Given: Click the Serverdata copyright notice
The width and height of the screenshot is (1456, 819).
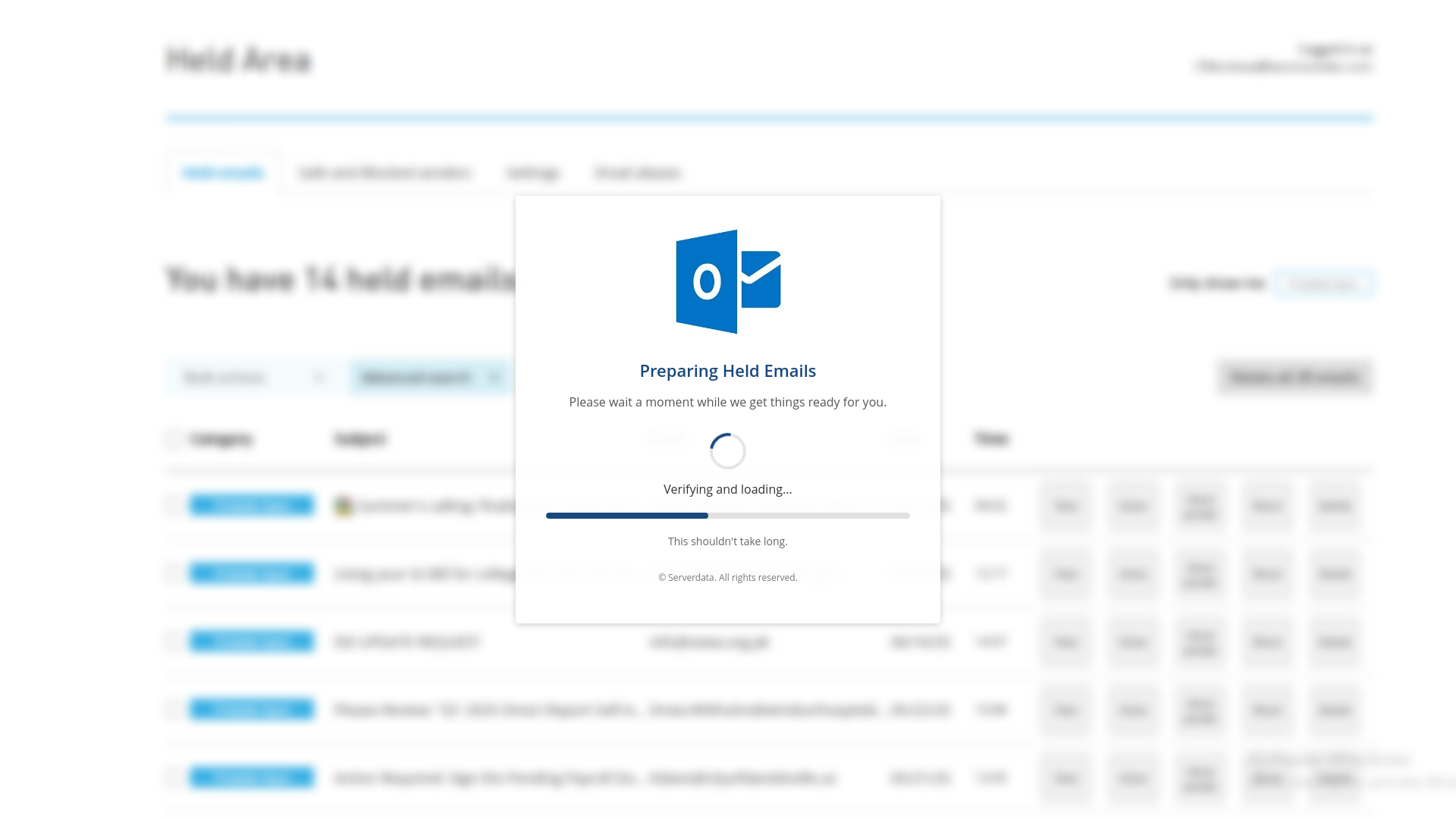Looking at the screenshot, I should click(728, 578).
